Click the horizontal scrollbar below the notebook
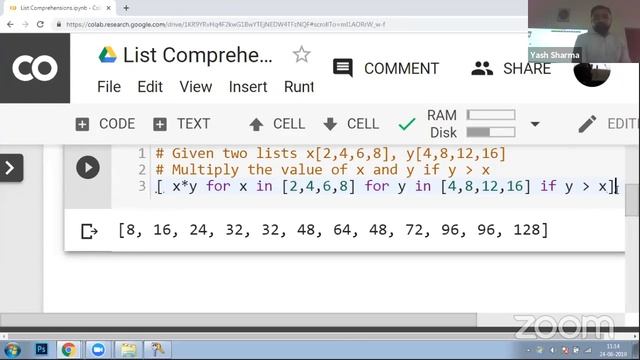The height and width of the screenshot is (360, 640). click(238, 320)
